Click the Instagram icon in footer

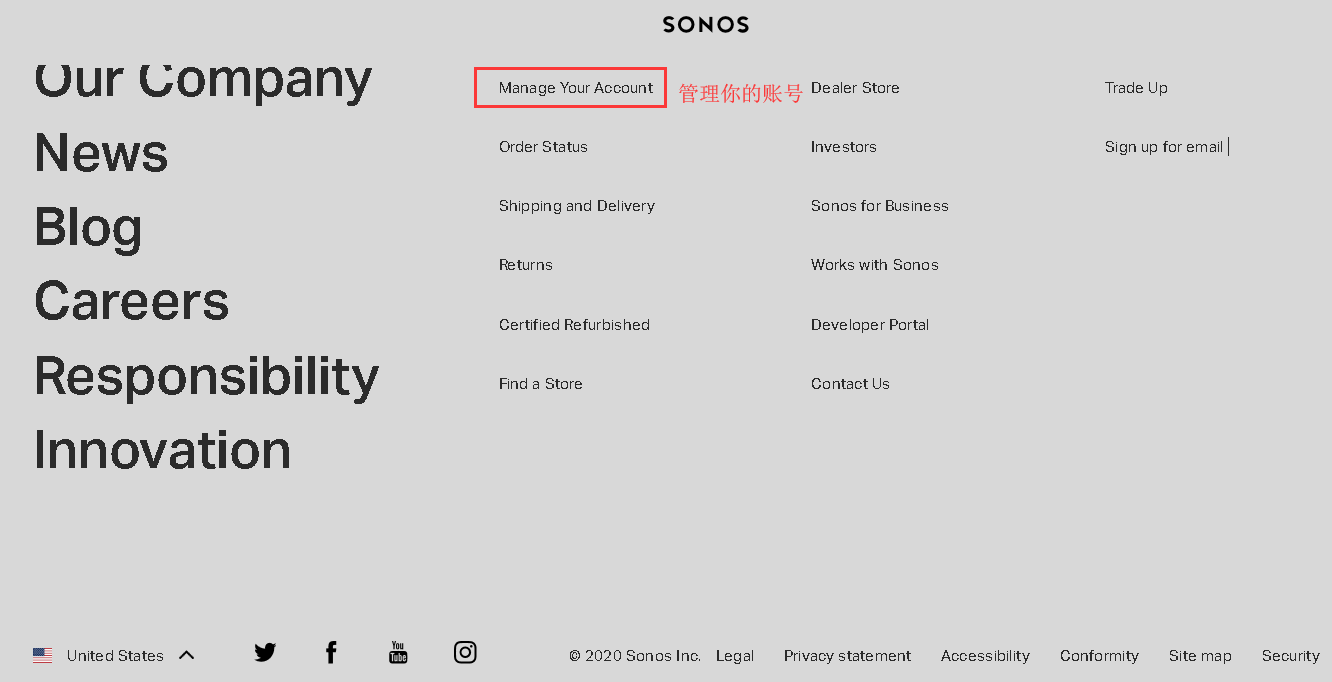click(x=465, y=653)
